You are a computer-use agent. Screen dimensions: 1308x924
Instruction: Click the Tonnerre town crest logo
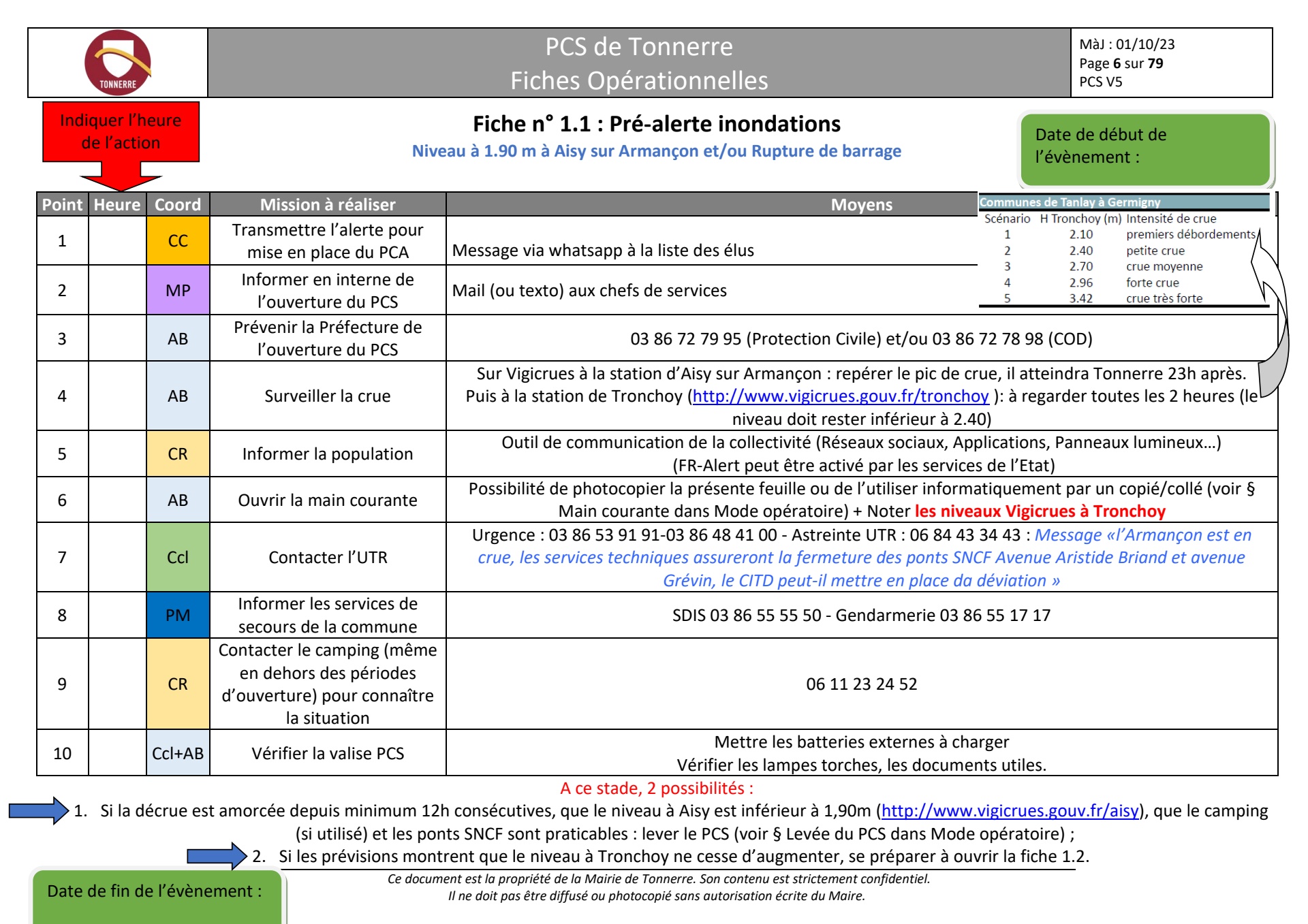pyautogui.click(x=118, y=63)
